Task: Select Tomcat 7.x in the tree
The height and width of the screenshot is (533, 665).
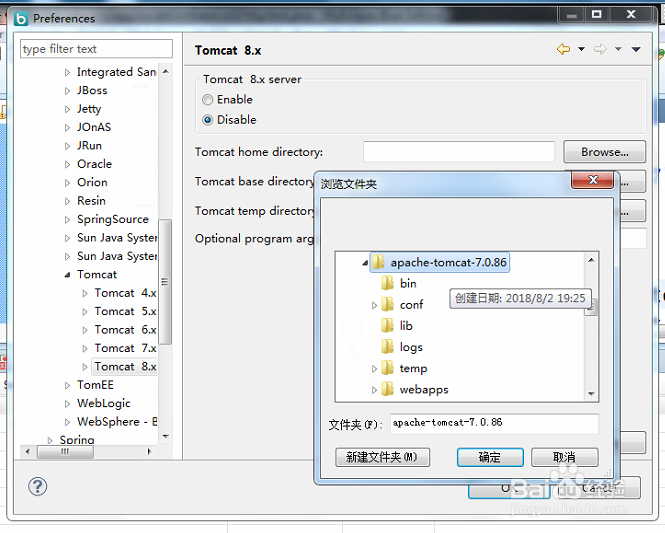Action: pyautogui.click(x=126, y=348)
